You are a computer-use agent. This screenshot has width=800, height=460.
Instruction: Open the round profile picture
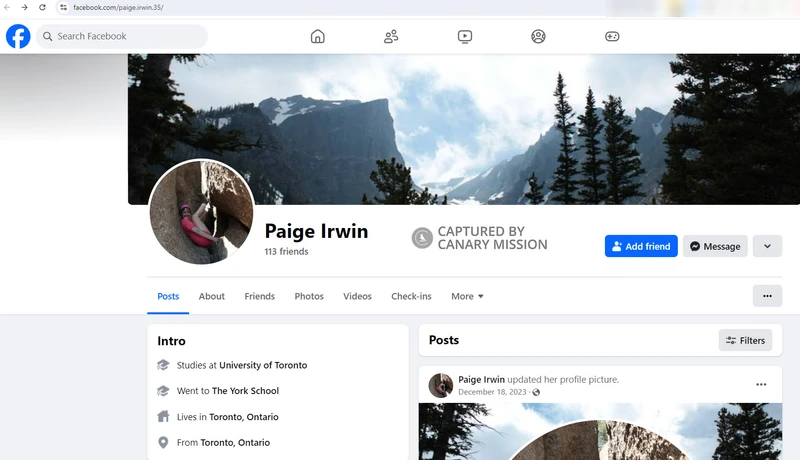[202, 212]
